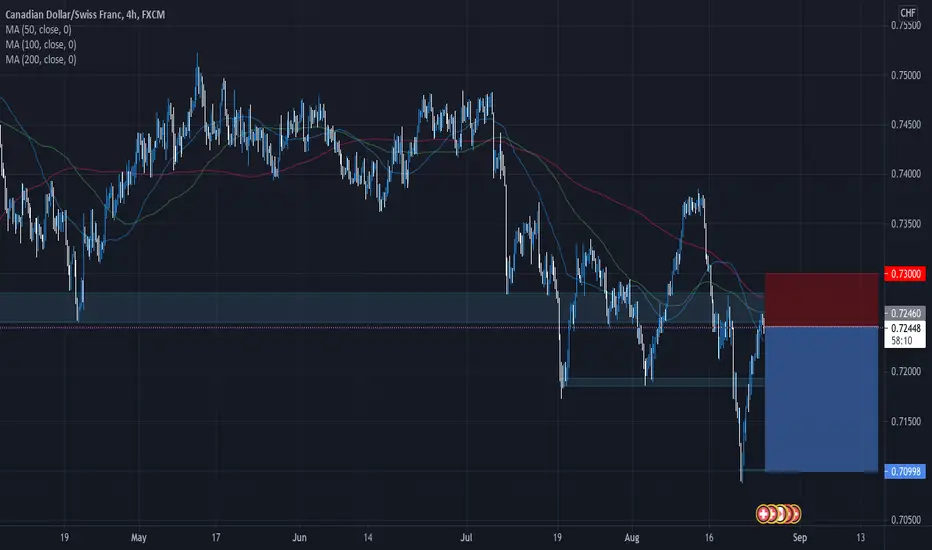Screen dimensions: 932x550
Task: Click the Sep label on the time axis
Action: pos(800,538)
